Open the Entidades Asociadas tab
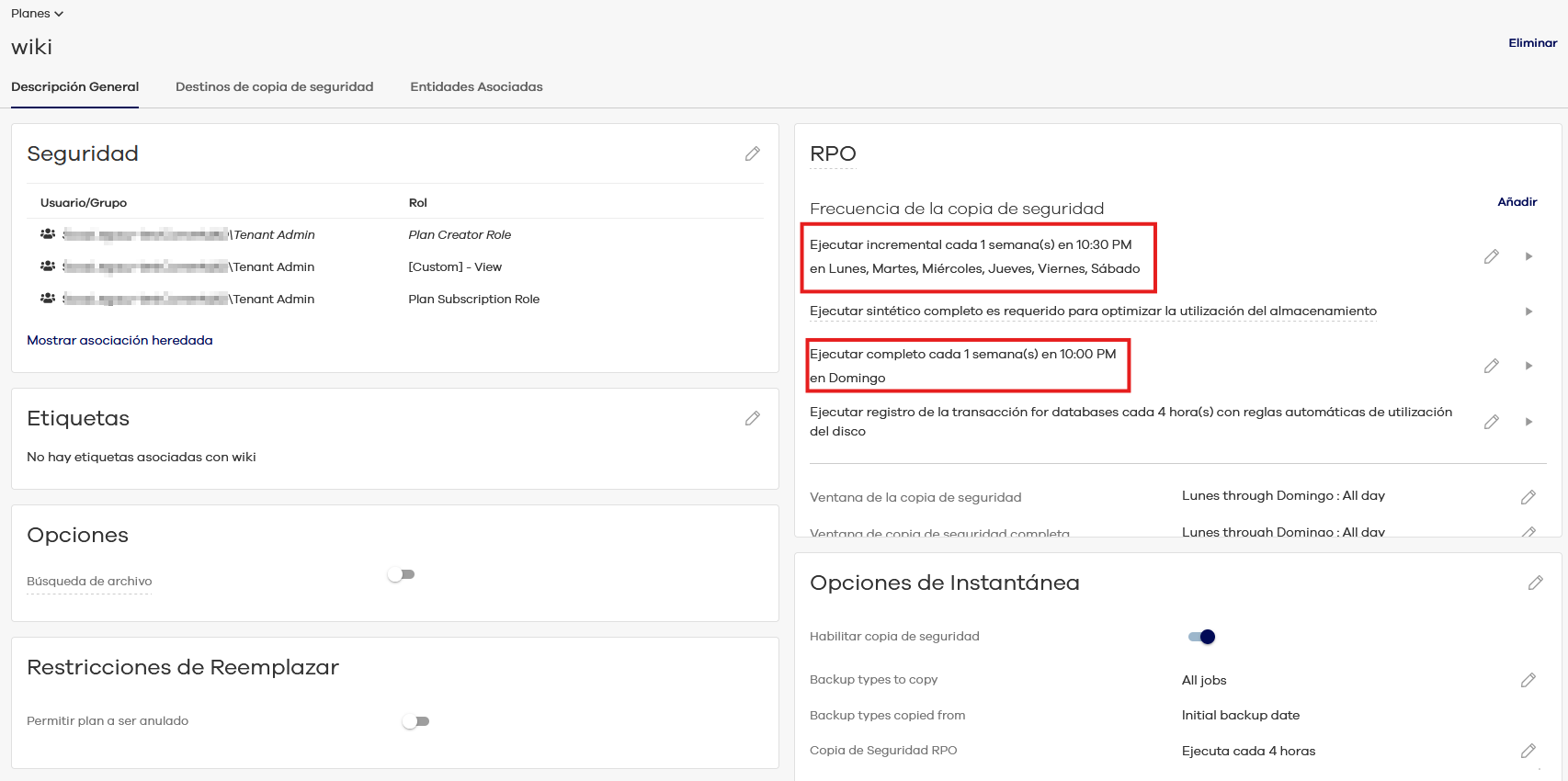The width and height of the screenshot is (1568, 781). 476,87
